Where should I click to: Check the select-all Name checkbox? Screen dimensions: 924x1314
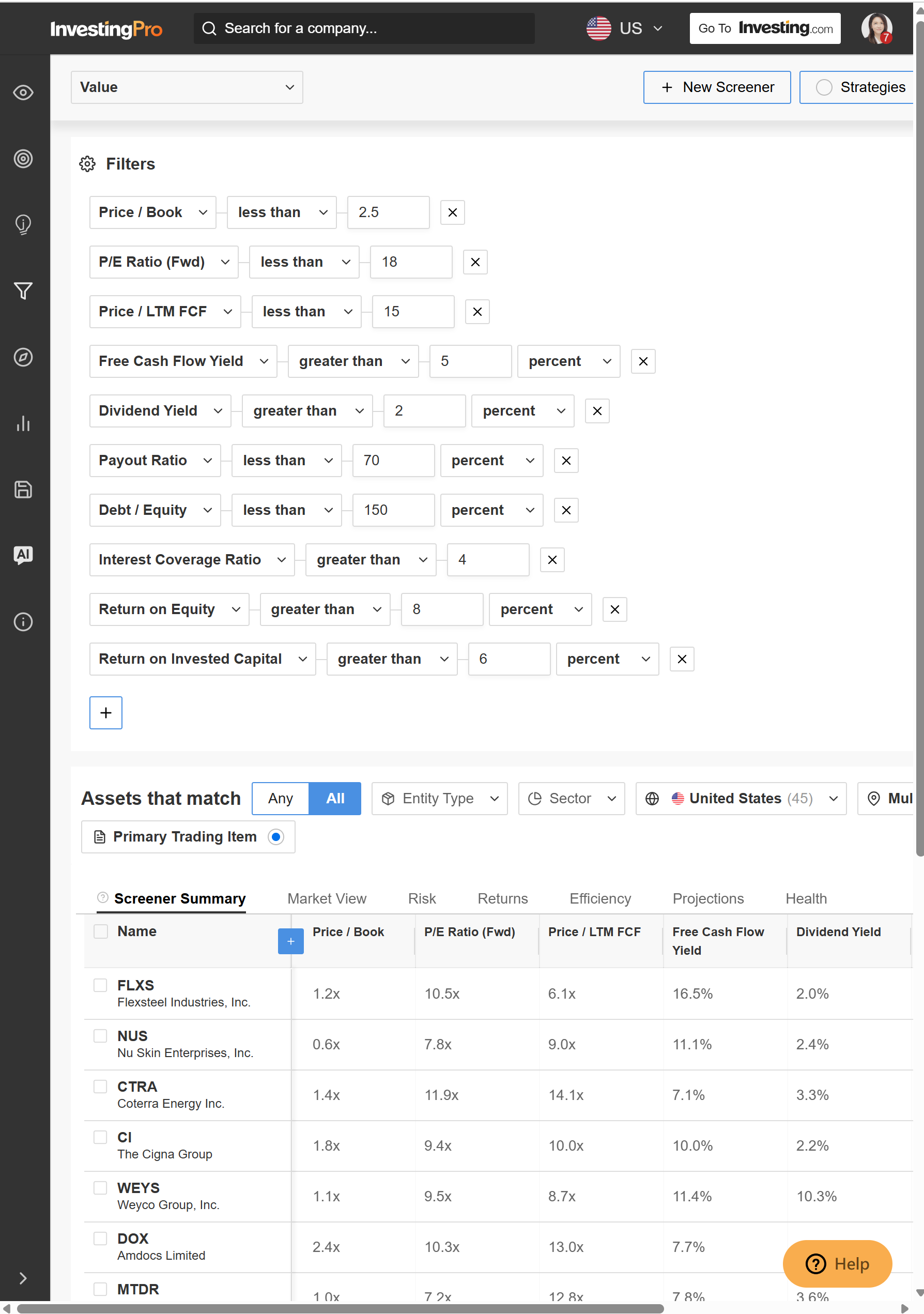point(101,931)
